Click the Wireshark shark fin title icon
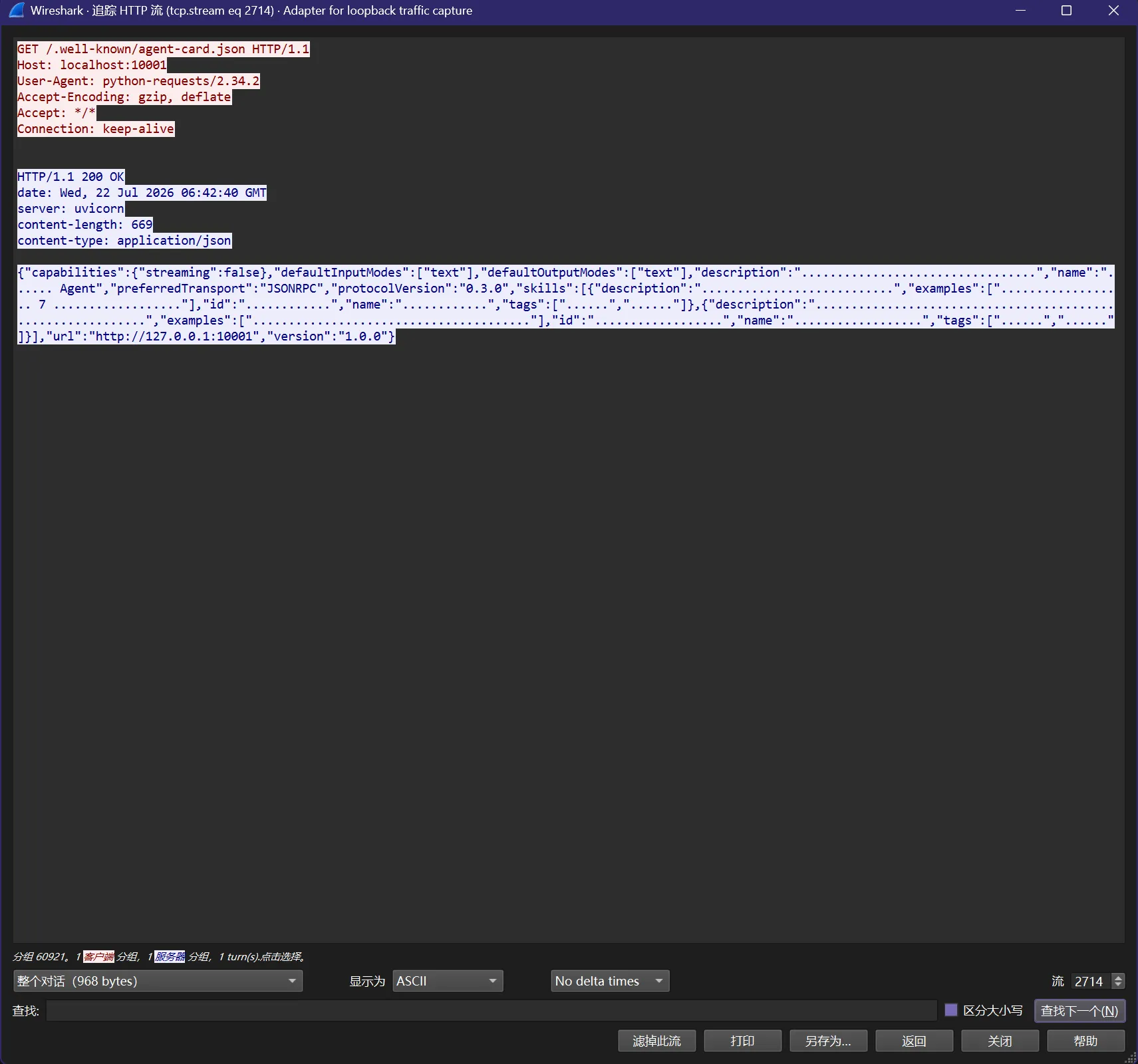The image size is (1138, 1064). pos(17,10)
